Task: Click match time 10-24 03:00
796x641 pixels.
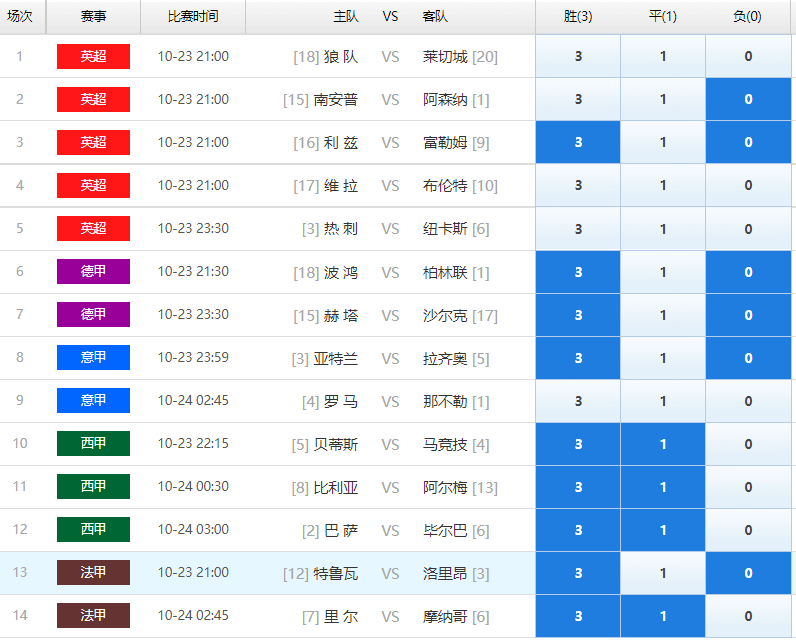Action: pos(193,529)
